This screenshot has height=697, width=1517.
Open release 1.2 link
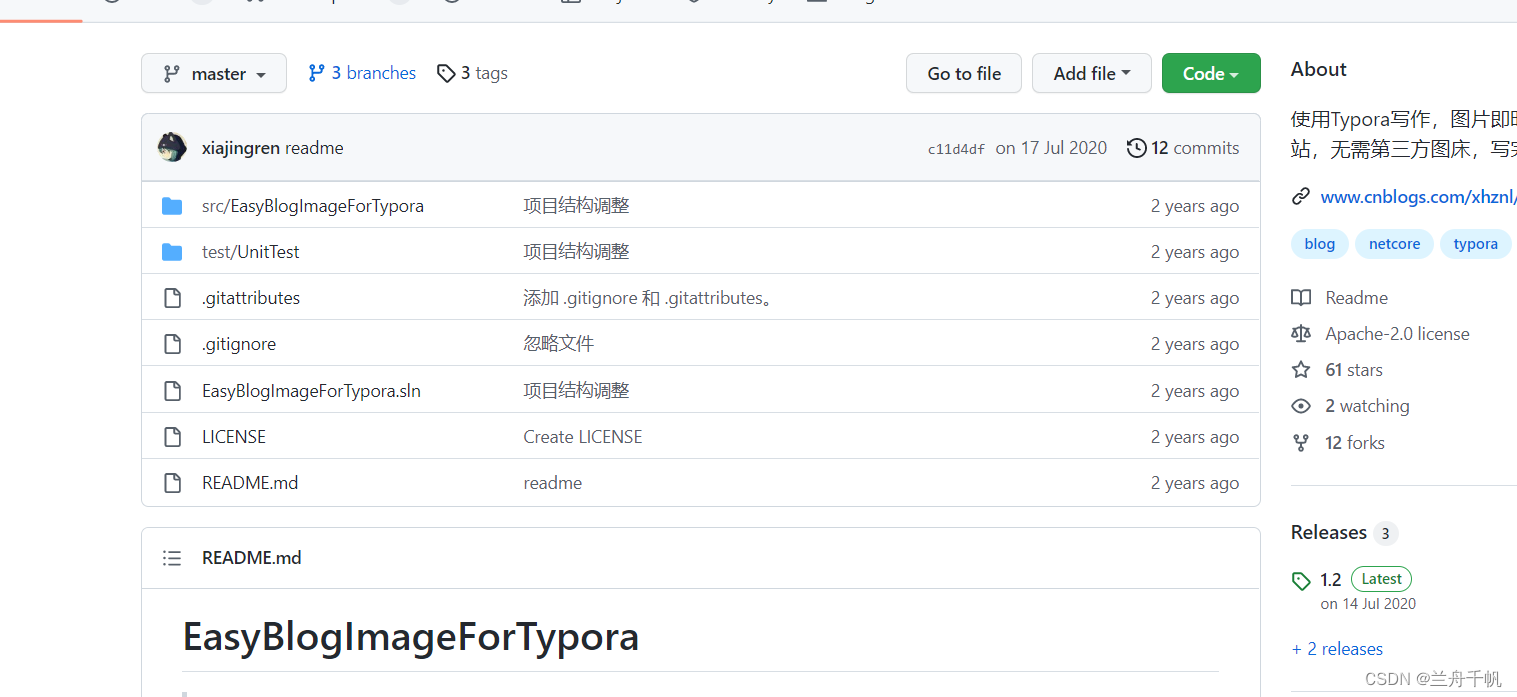[1330, 579]
